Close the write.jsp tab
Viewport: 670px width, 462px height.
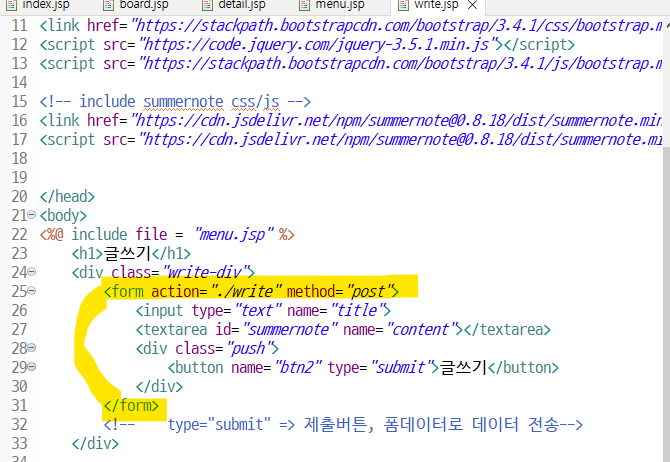(x=472, y=5)
